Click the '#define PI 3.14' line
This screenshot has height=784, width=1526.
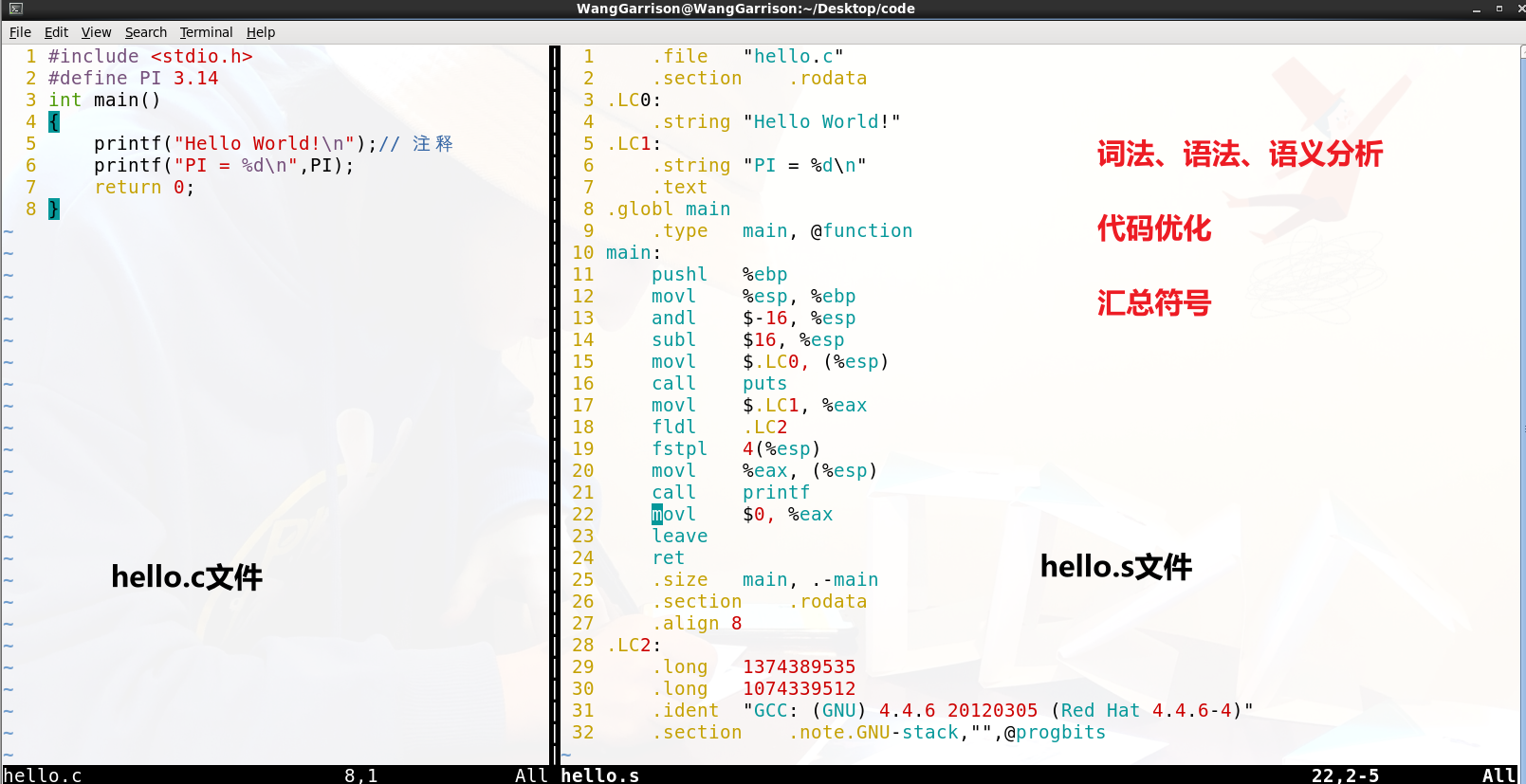134,78
